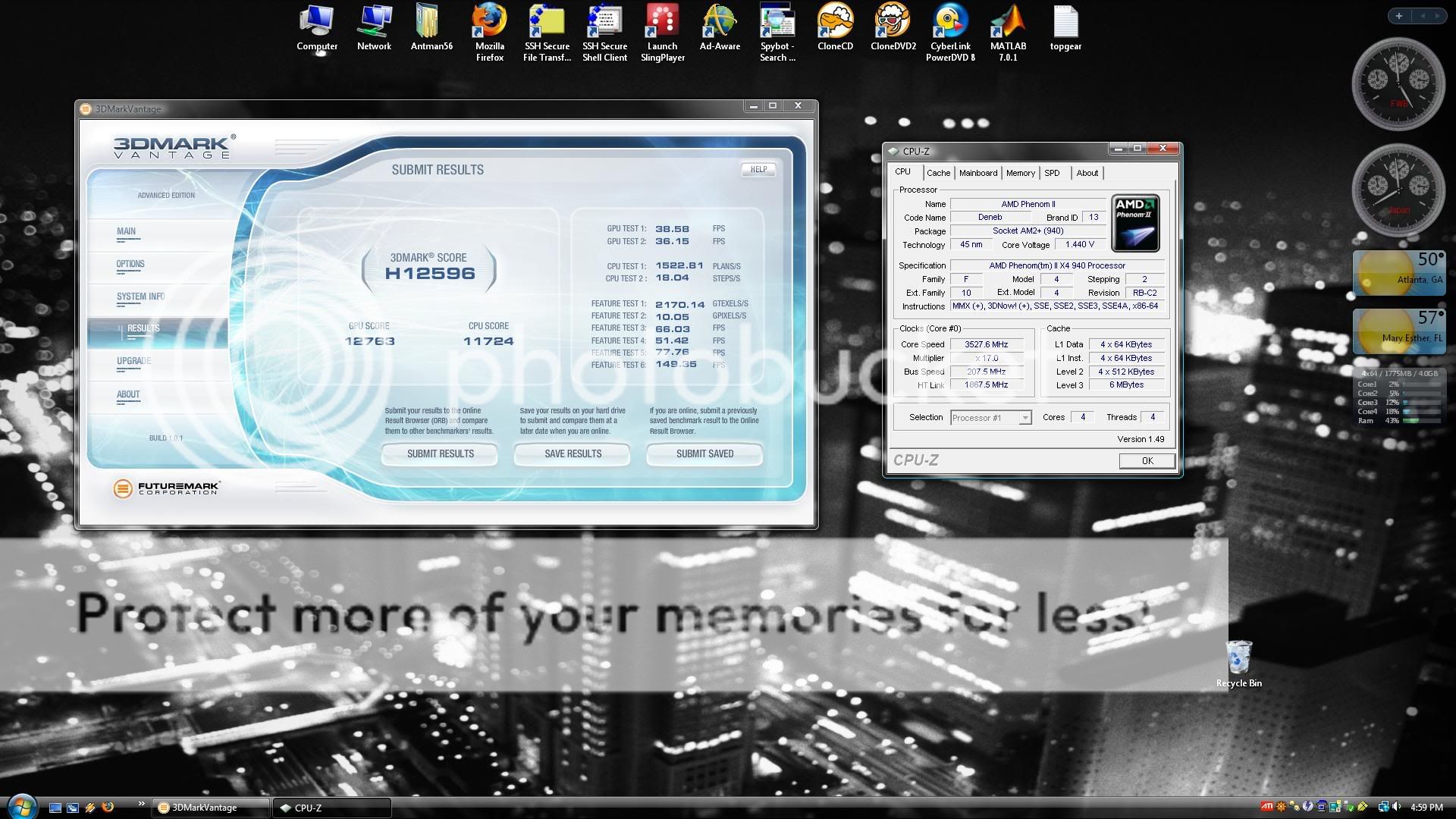This screenshot has width=1456, height=819.
Task: Expand hidden quick launch items chevron
Action: pos(141,803)
